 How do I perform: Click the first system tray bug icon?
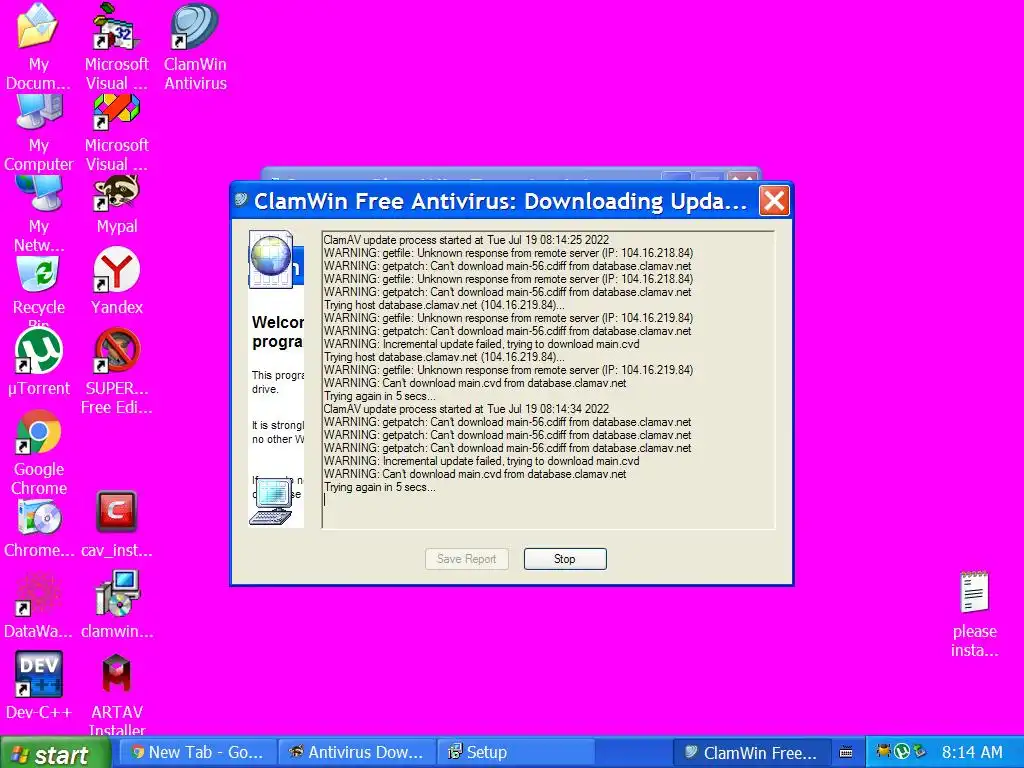point(884,752)
